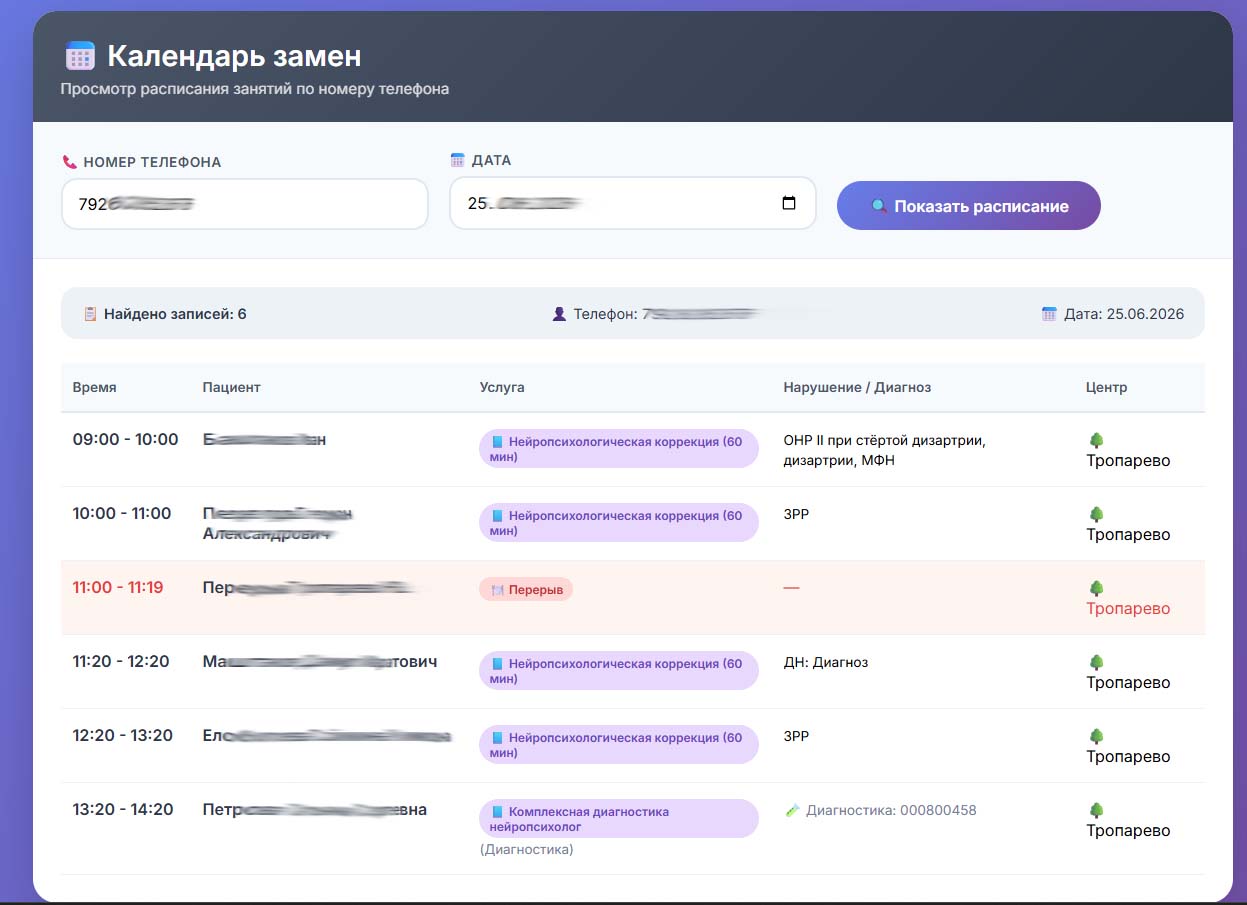The height and width of the screenshot is (905, 1247).
Task: Click the Нарушение / Диагноз column header
Action: tap(857, 387)
